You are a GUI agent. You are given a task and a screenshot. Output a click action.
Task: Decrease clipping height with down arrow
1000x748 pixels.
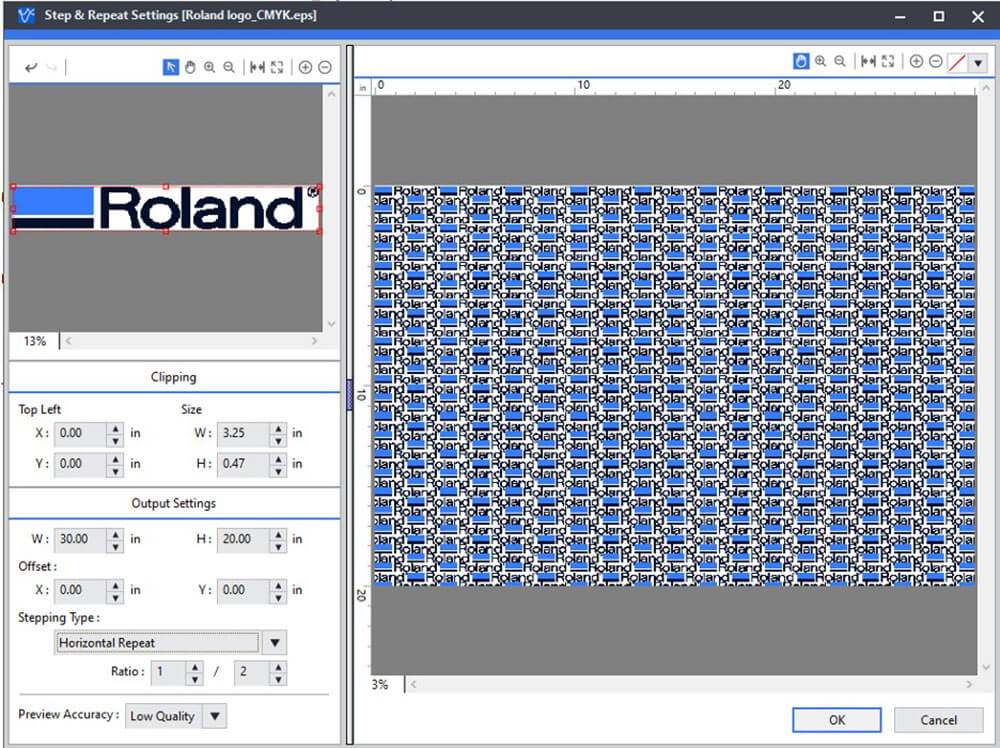pyautogui.click(x=279, y=471)
